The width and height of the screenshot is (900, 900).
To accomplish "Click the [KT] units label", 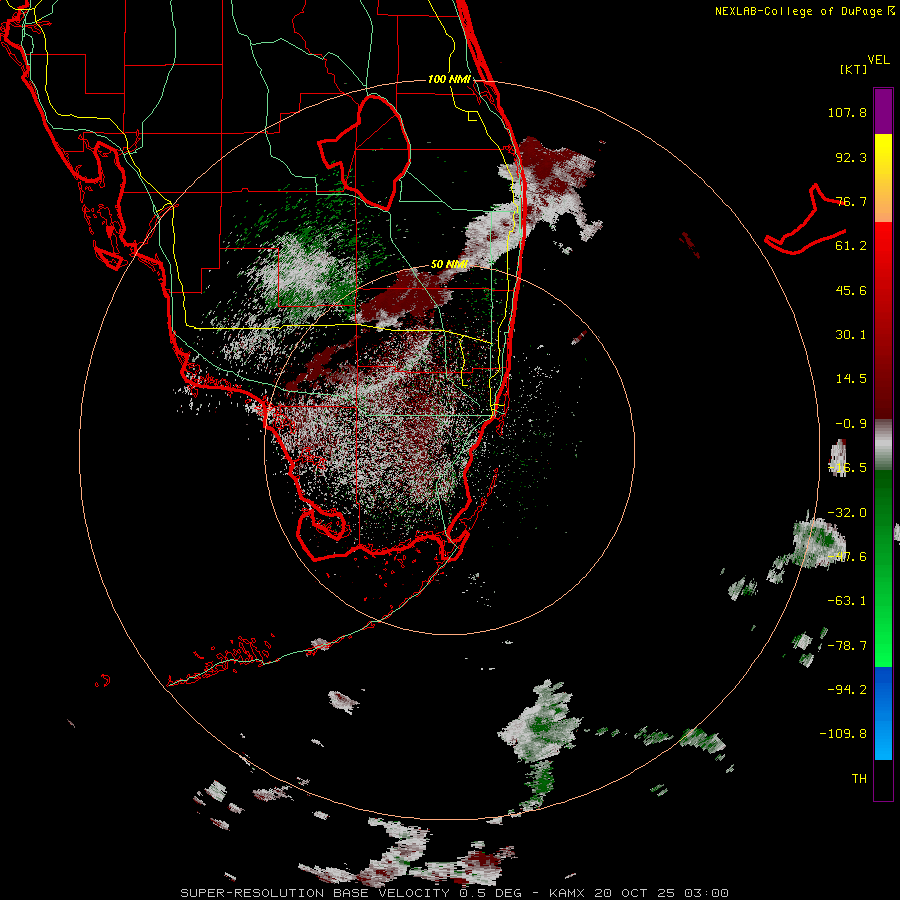I will pyautogui.click(x=854, y=69).
